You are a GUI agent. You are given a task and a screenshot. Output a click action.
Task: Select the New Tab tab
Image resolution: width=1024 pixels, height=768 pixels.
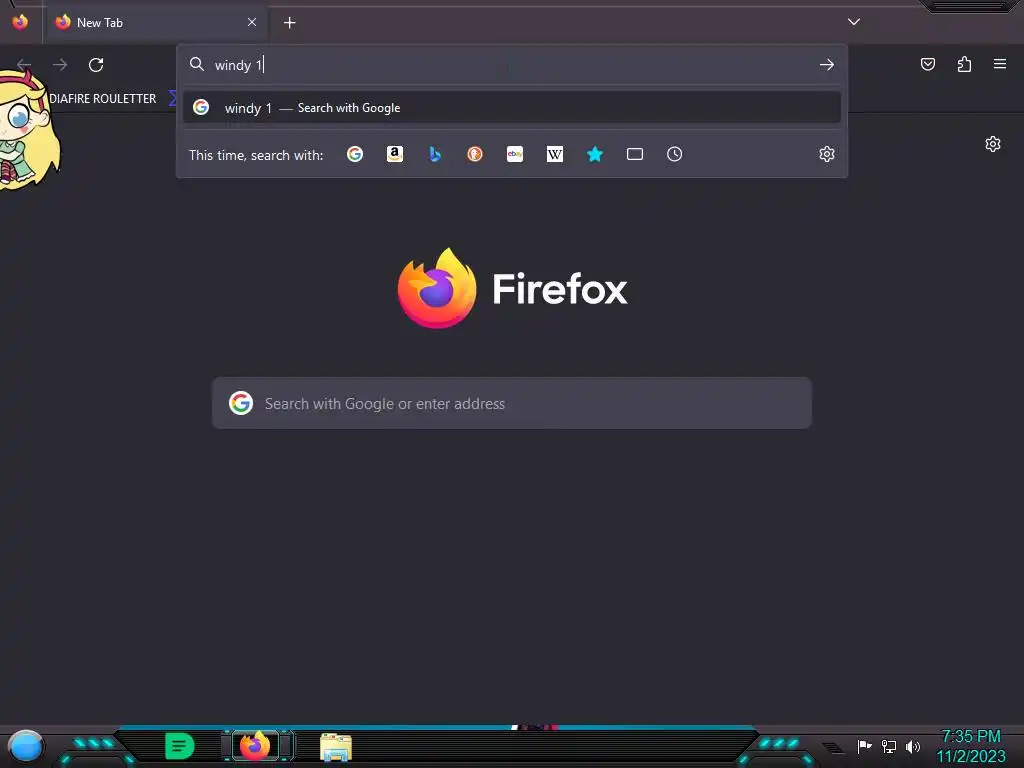(x=155, y=22)
